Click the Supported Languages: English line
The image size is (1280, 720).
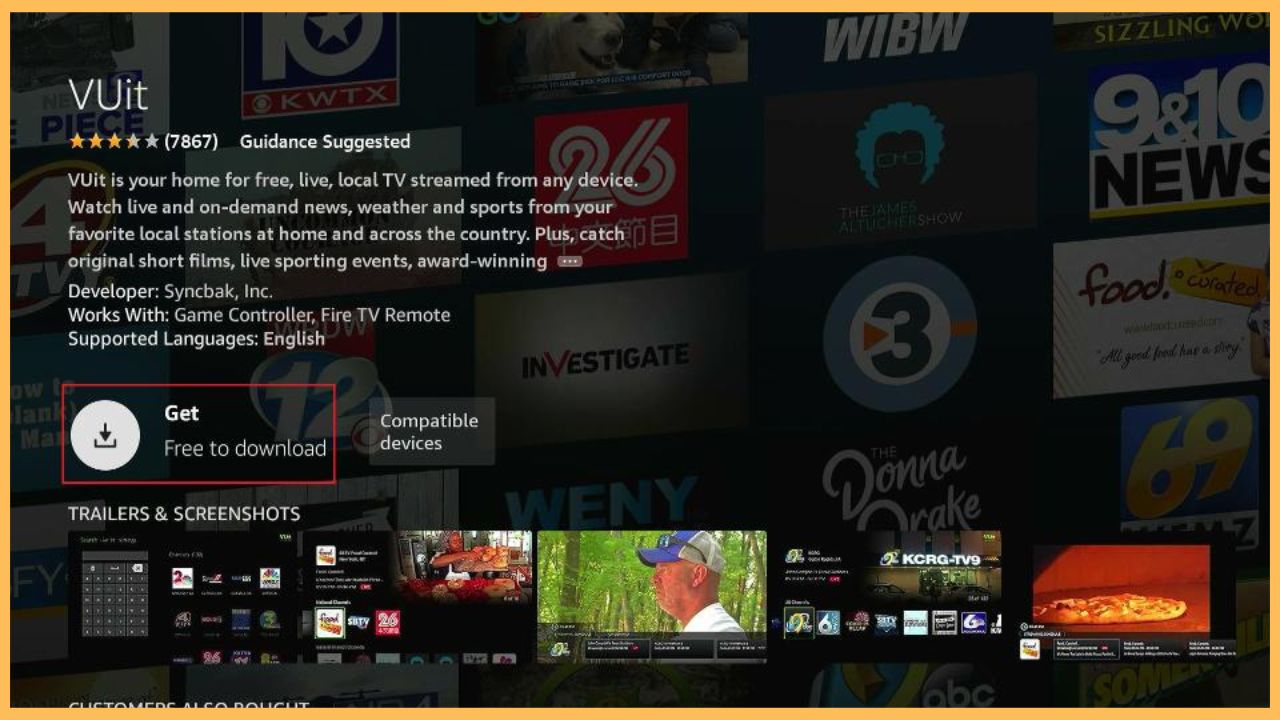(x=196, y=339)
